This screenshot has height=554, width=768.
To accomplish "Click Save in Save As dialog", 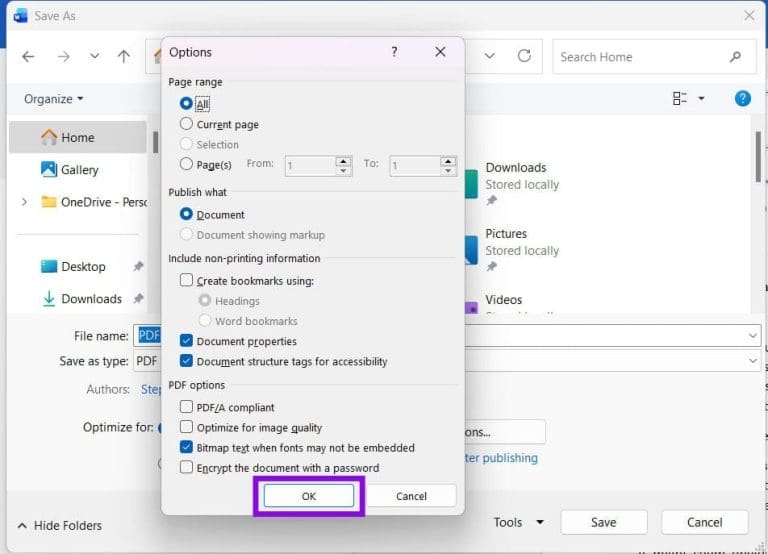I will pos(603,523).
